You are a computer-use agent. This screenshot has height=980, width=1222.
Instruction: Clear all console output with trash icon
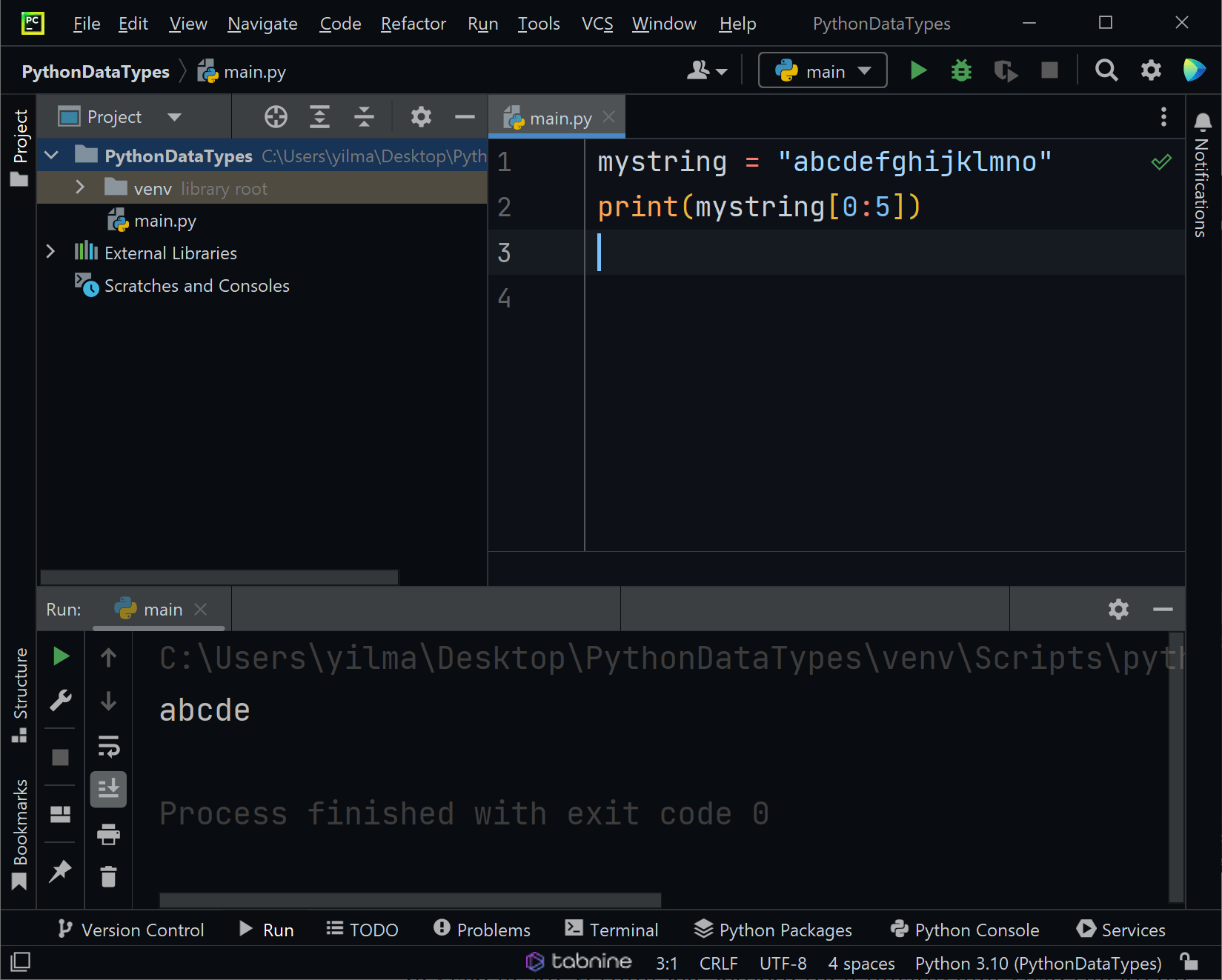click(108, 876)
